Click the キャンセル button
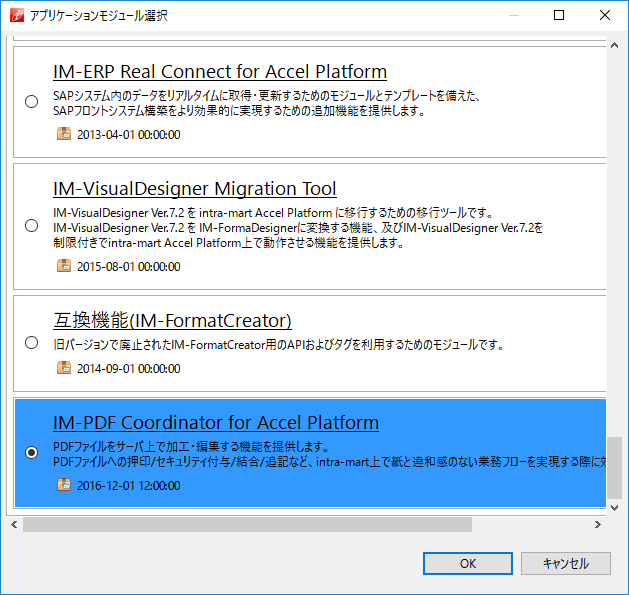Screen dimensions: 629x595 pos(566,563)
